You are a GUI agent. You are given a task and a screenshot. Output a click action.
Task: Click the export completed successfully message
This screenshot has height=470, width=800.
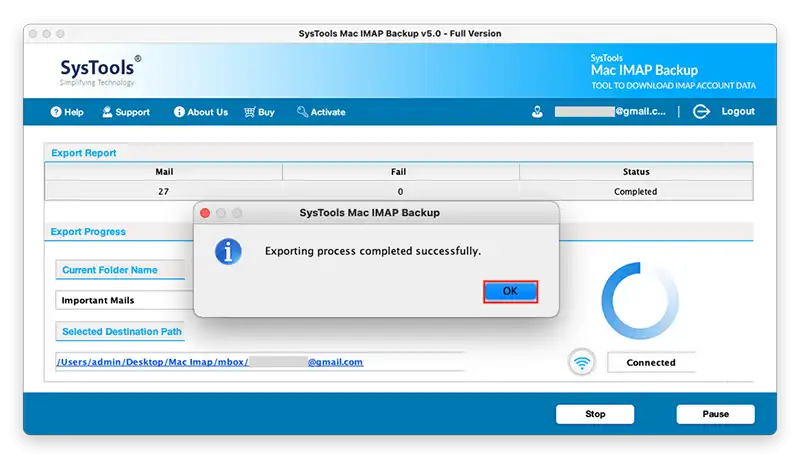pos(372,251)
